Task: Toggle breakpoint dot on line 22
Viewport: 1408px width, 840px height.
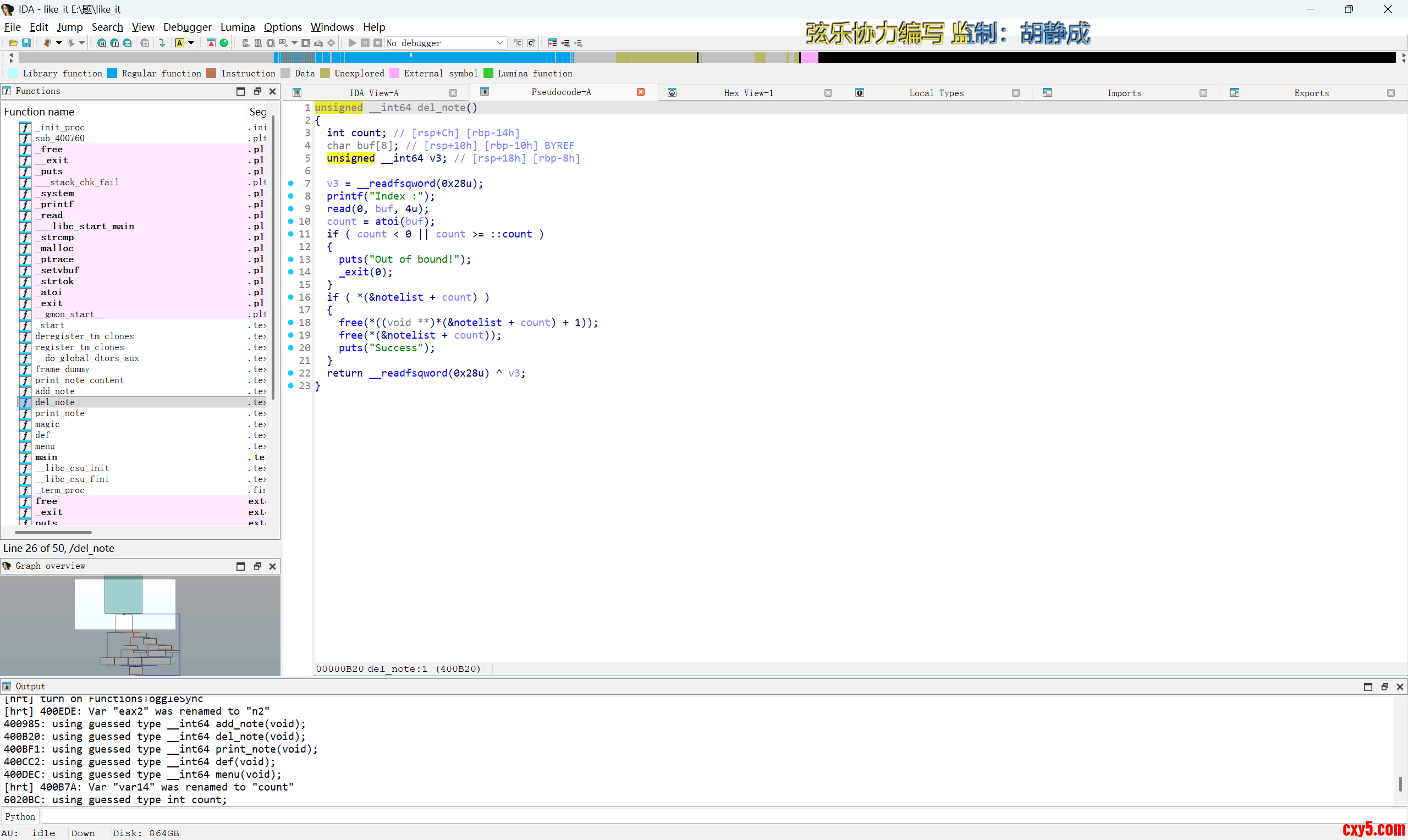Action: click(x=291, y=373)
